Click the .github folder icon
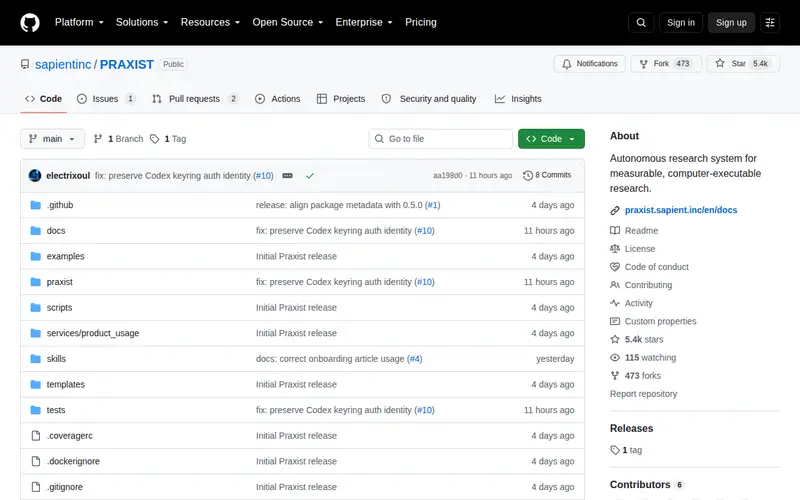The height and width of the screenshot is (500, 800). click(35, 205)
